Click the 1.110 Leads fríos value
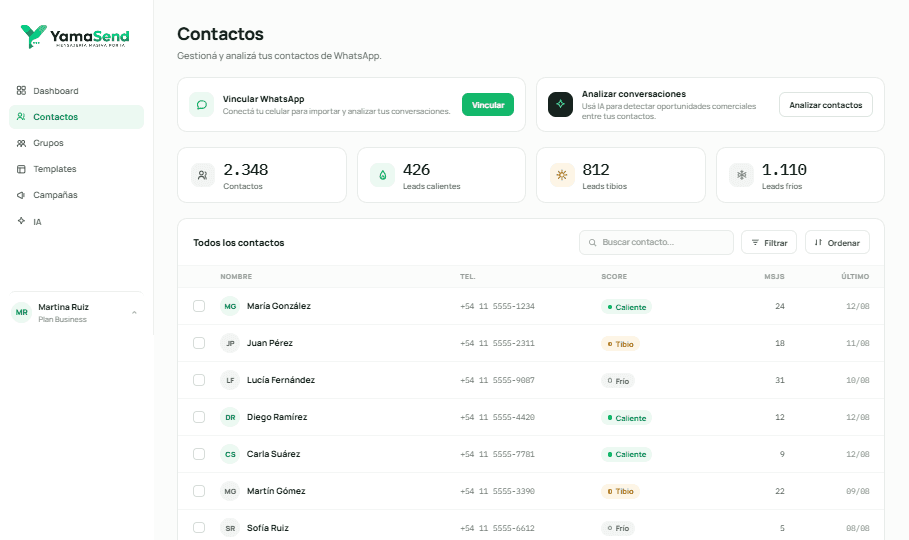The width and height of the screenshot is (909, 540). tap(784, 170)
